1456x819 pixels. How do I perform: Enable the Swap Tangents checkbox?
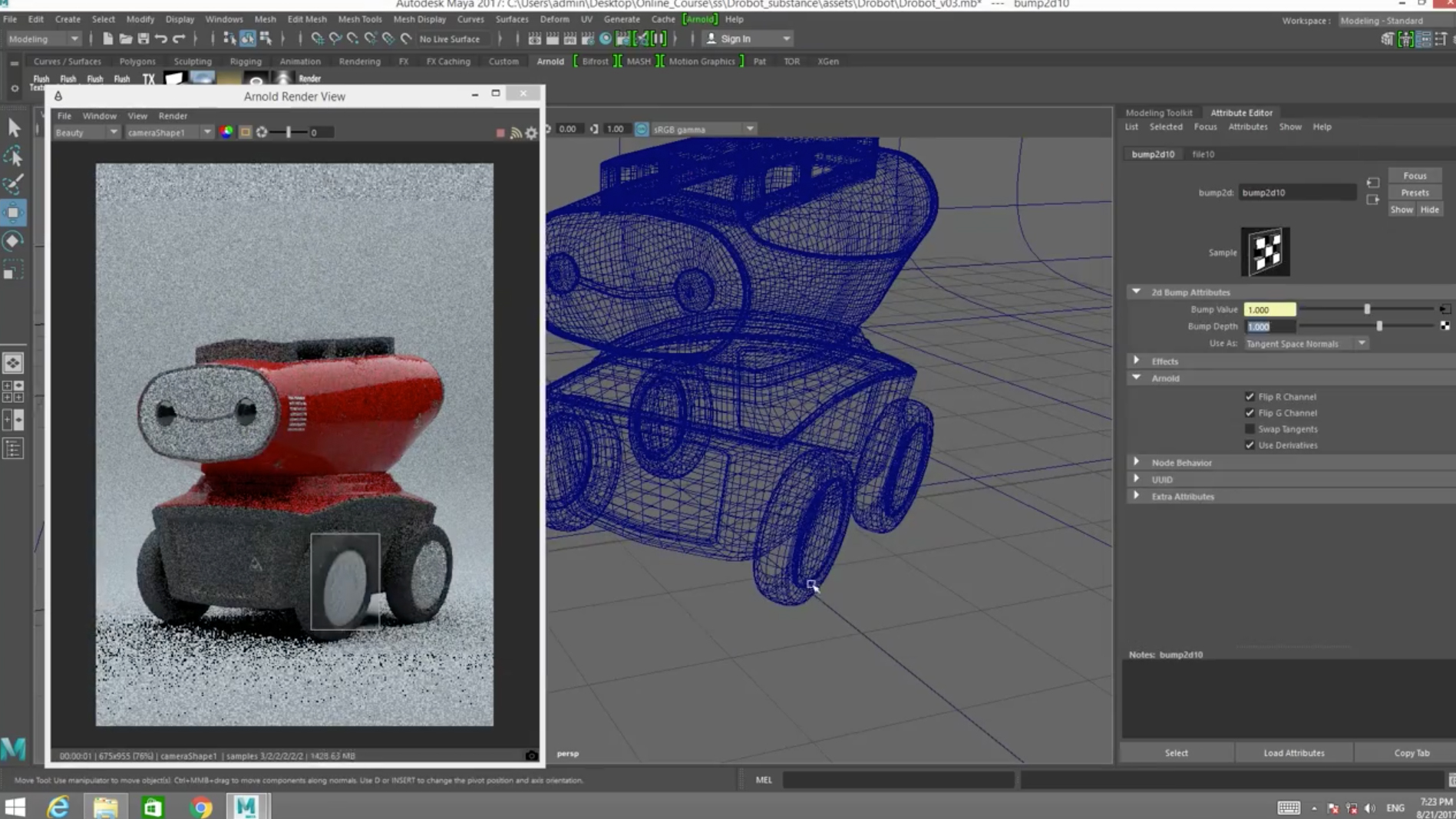coord(1250,429)
